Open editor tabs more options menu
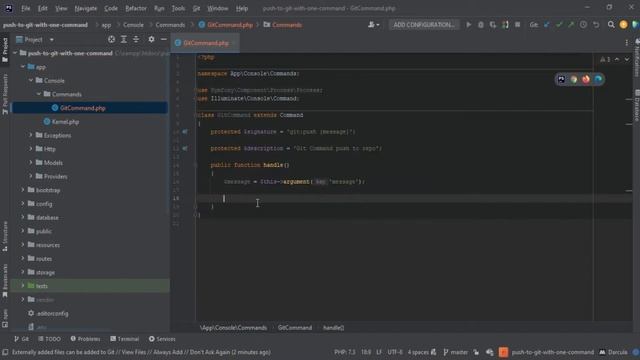Screen dimensions: 640x360 (627, 43)
